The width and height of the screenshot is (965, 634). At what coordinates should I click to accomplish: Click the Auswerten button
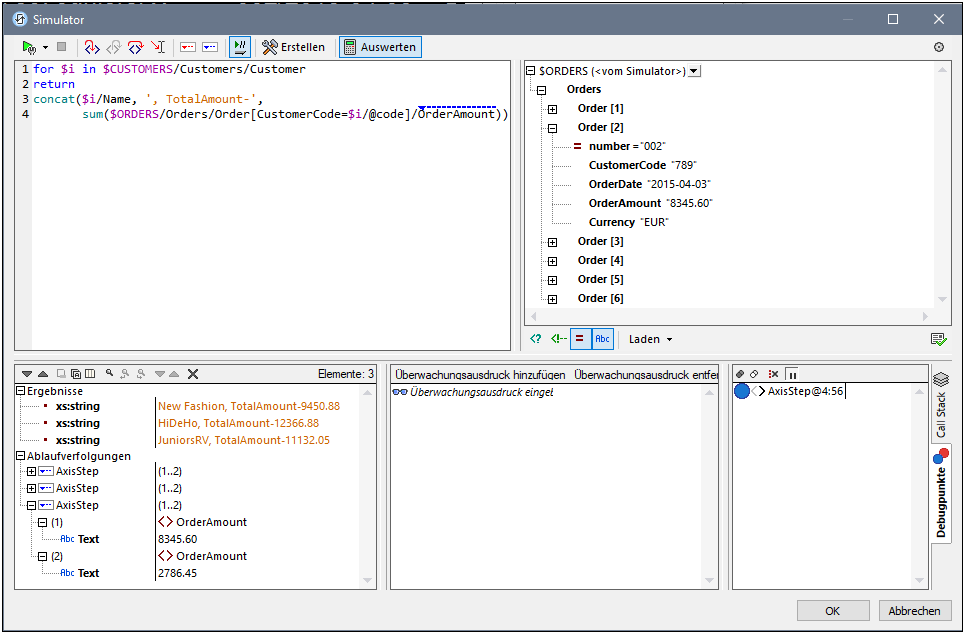point(380,47)
